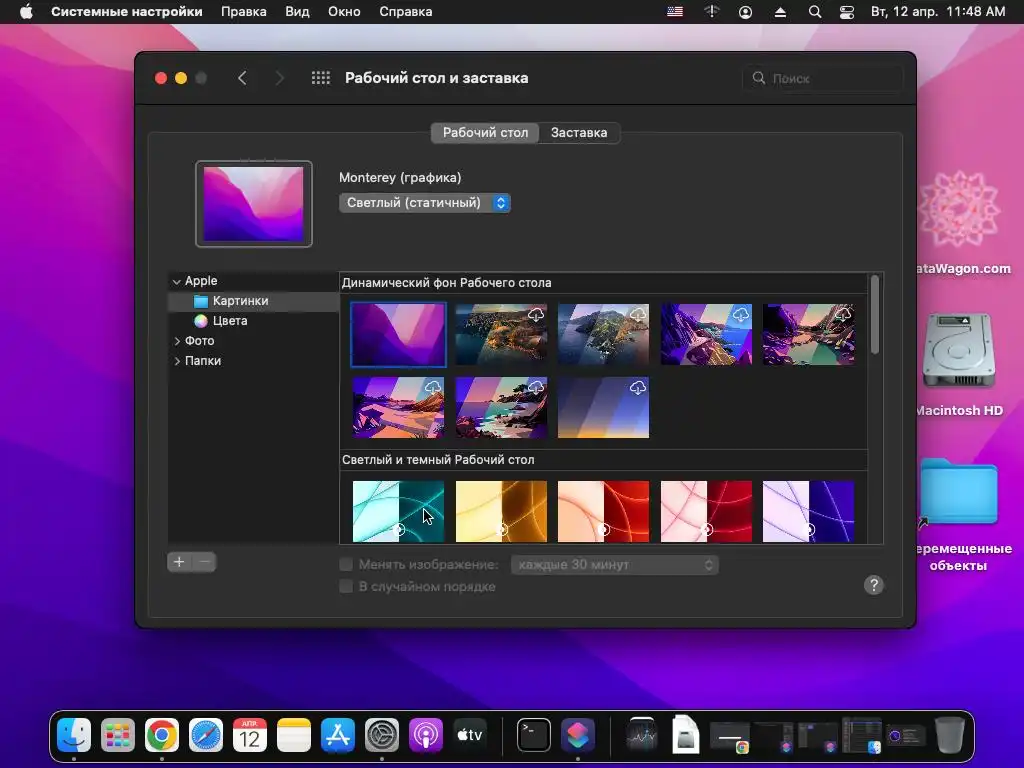Open the Справка menu
Viewport: 1024px width, 768px height.
click(x=406, y=12)
